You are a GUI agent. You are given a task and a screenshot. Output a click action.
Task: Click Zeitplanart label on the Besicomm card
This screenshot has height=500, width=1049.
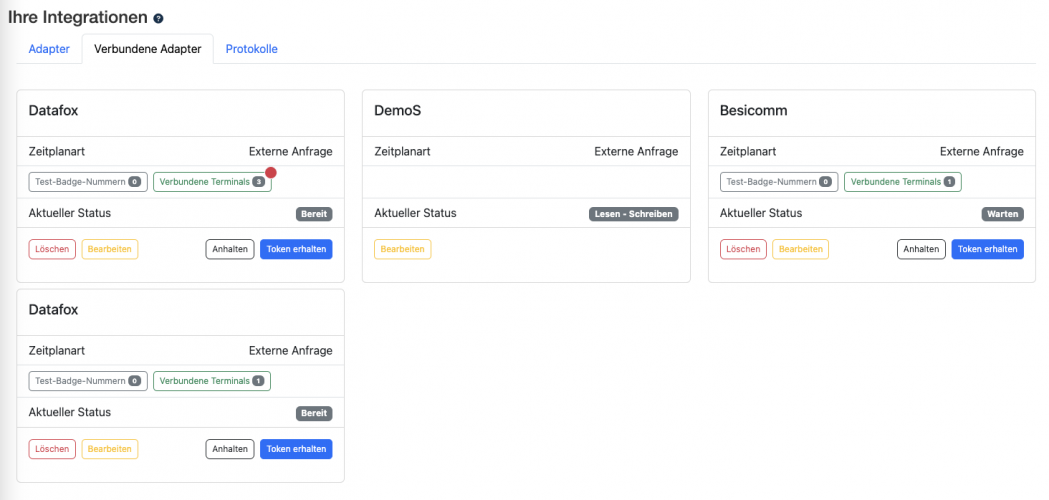pos(748,152)
